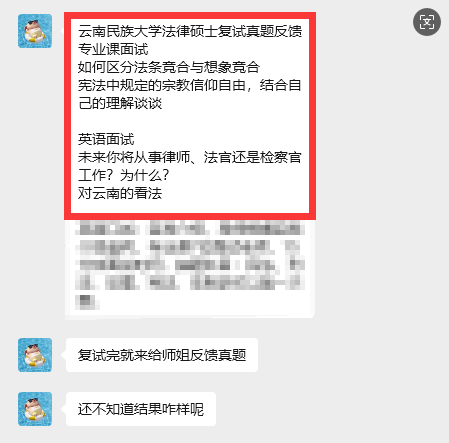
Task: Open avatar beside 复试完就来给师姐反馈真题 message
Action: pos(35,355)
